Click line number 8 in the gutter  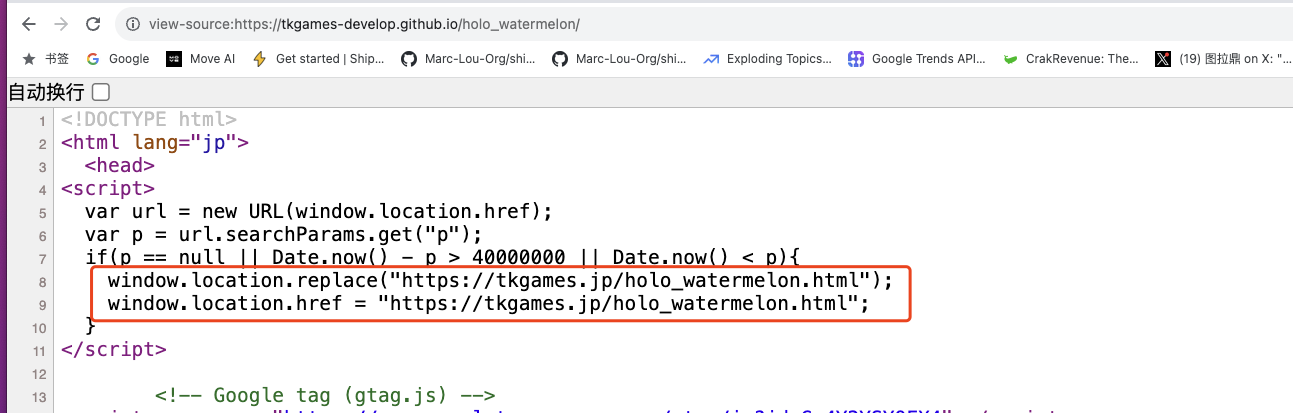point(42,282)
